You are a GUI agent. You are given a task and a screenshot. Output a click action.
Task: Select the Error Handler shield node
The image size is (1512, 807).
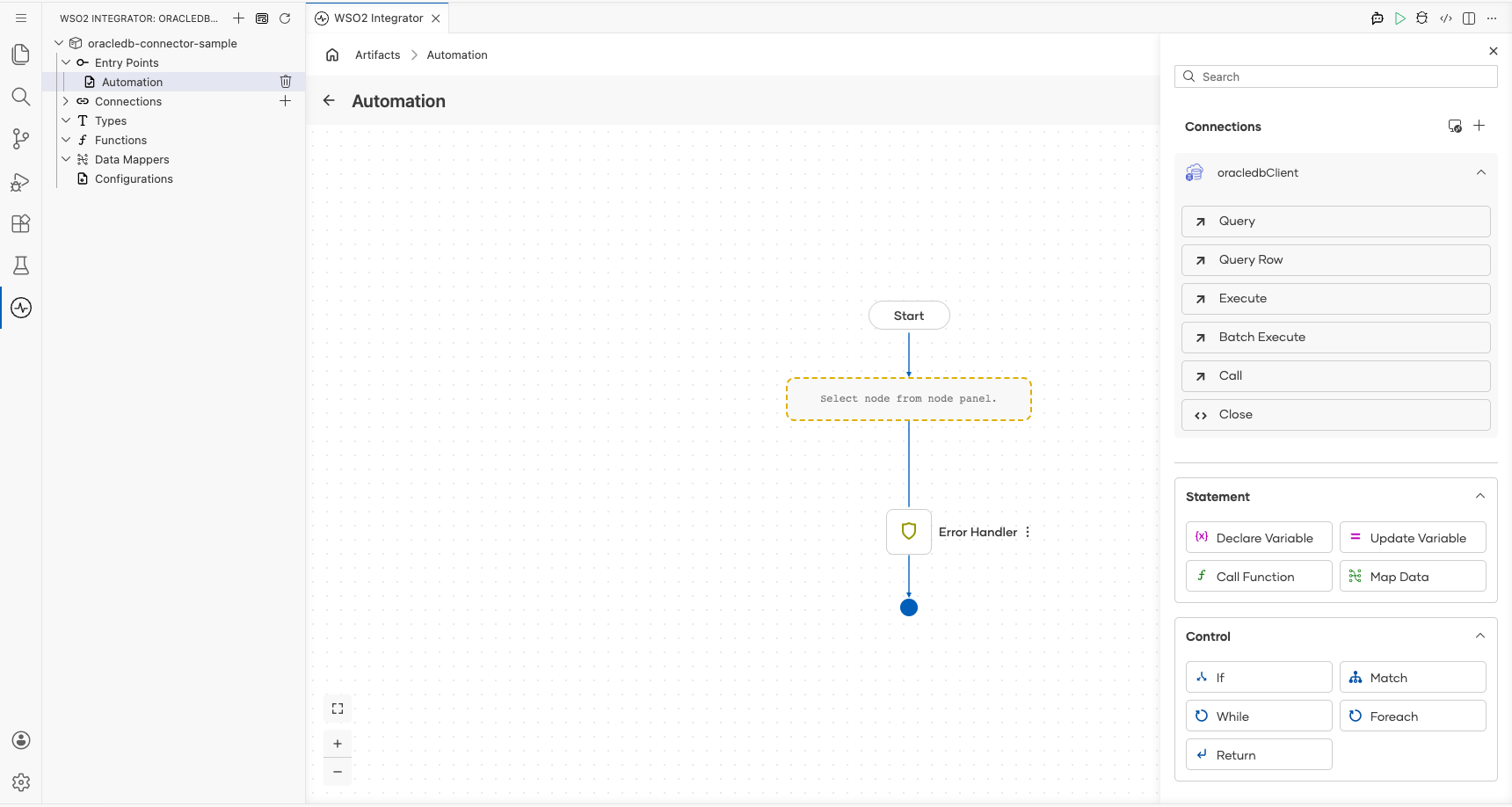tap(909, 532)
